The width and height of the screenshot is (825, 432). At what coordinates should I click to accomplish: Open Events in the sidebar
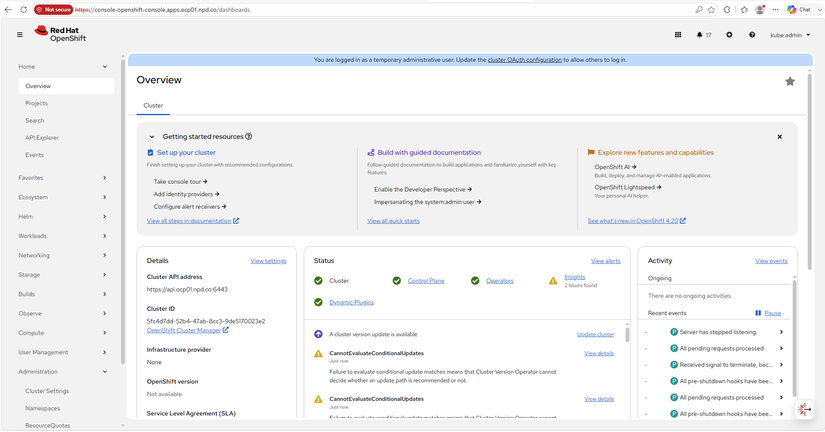coord(34,155)
